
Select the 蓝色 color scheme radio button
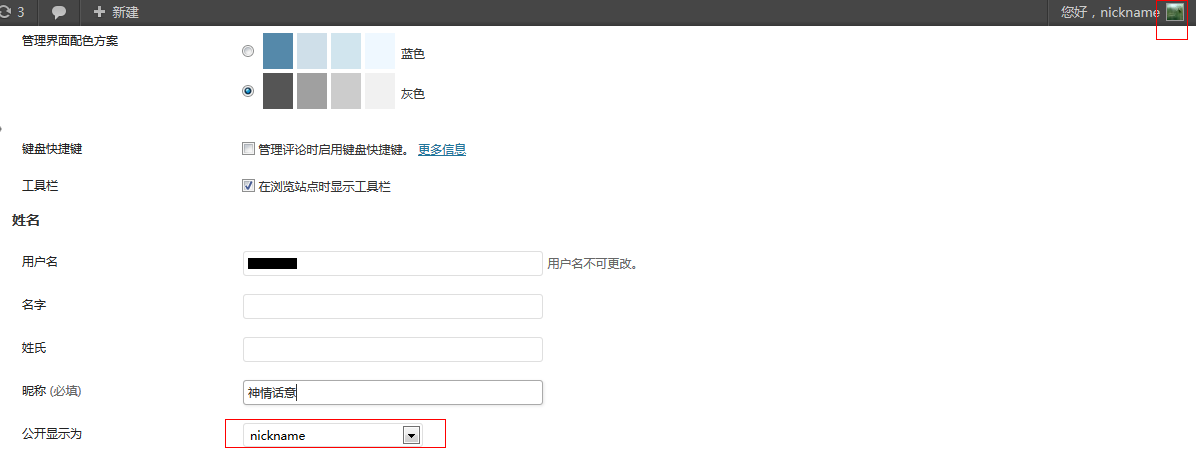[248, 51]
